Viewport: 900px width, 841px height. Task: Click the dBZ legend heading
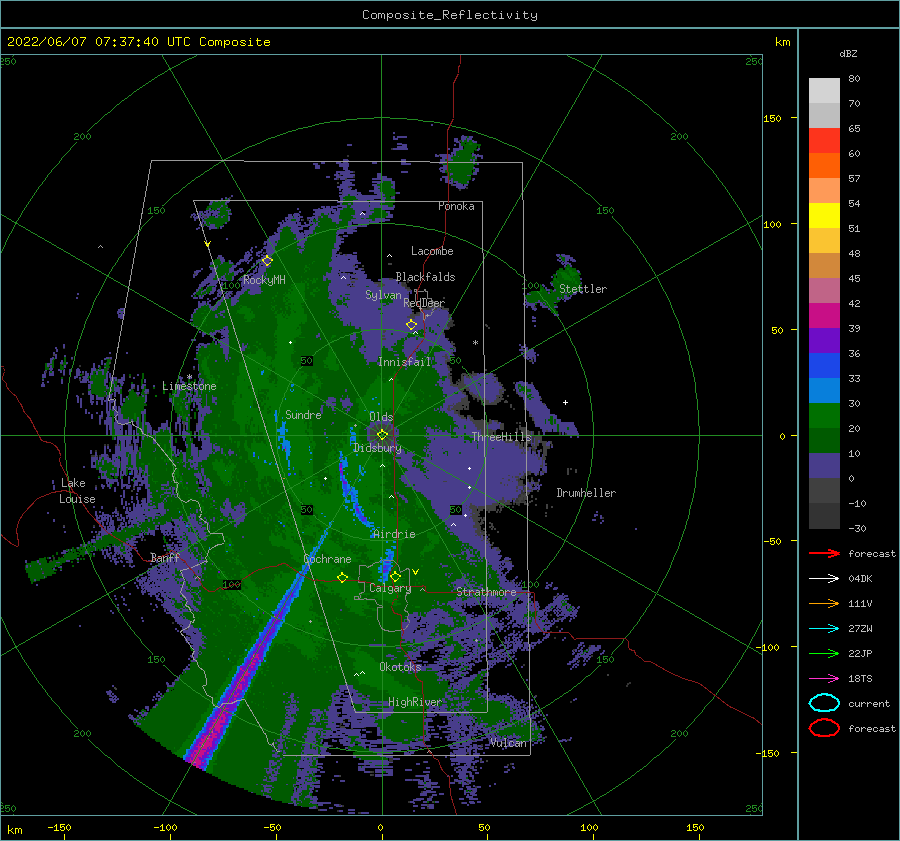[x=848, y=53]
